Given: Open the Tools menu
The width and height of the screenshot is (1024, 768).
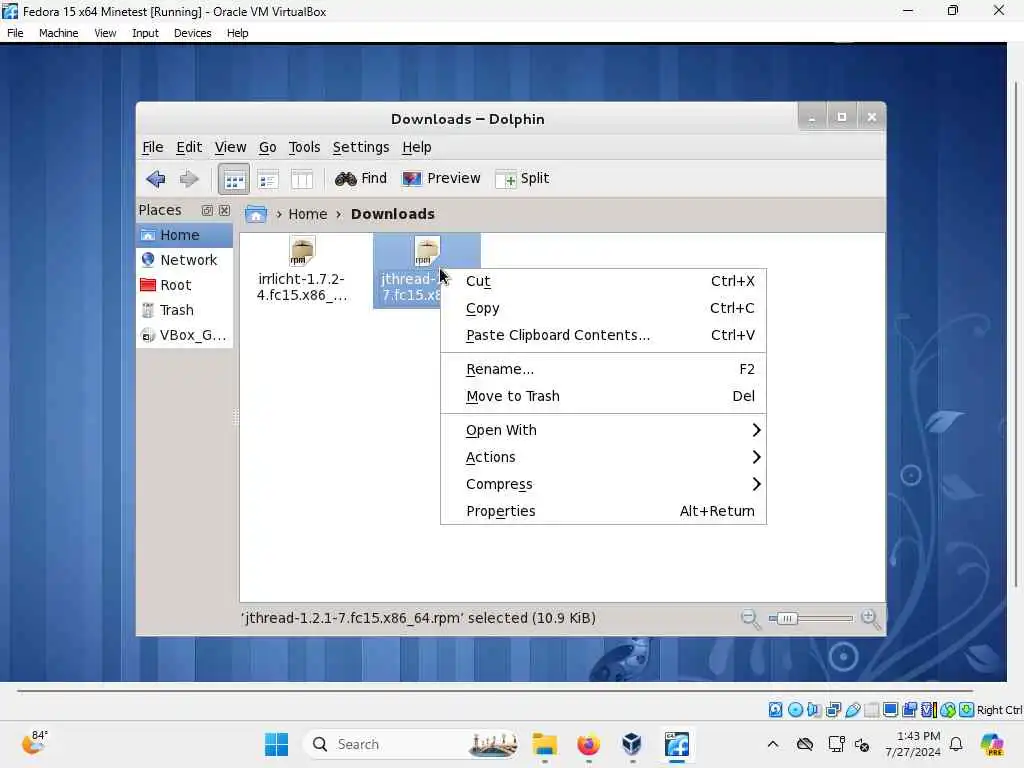Looking at the screenshot, I should (304, 147).
